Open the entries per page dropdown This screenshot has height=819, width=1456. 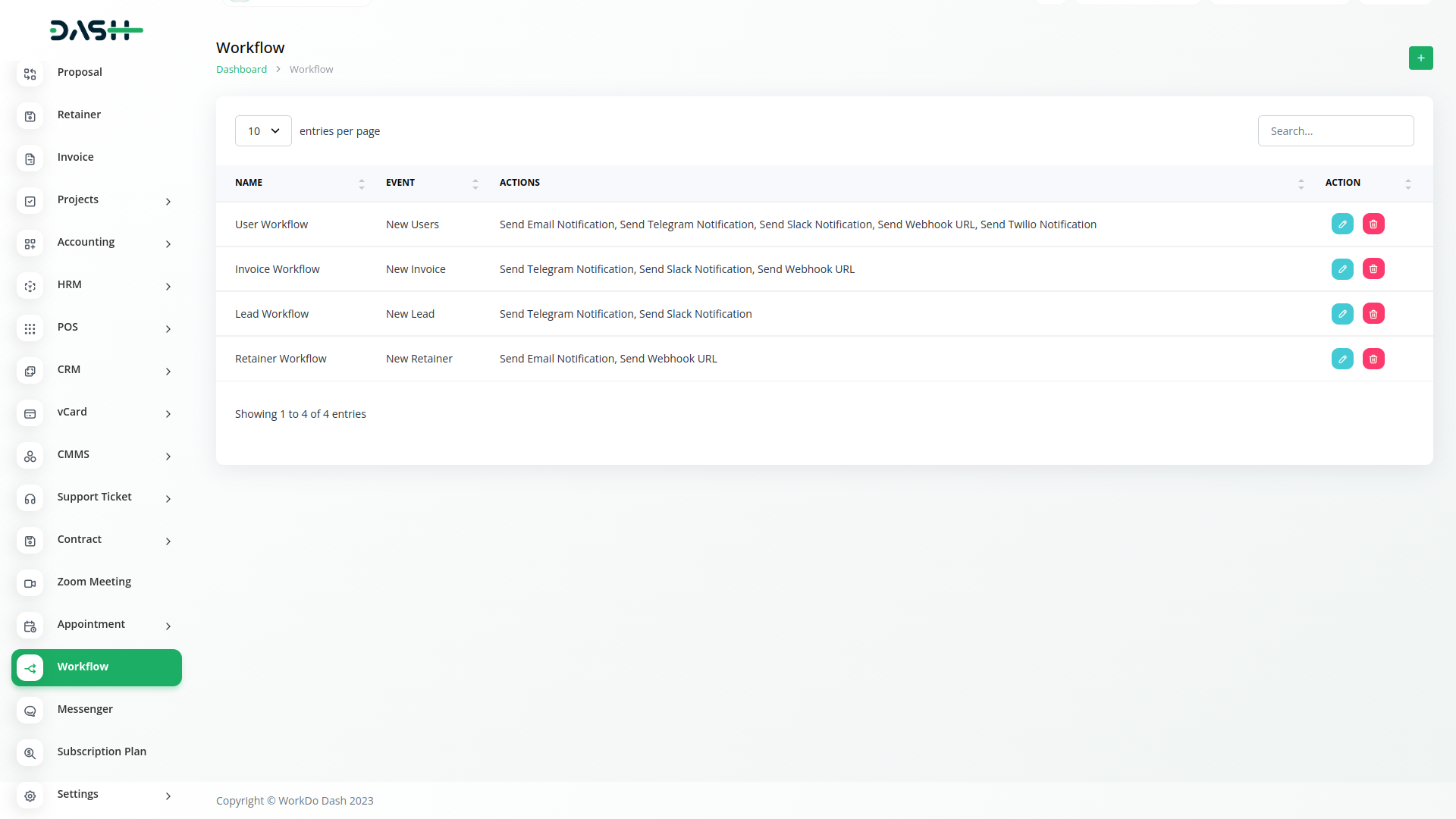point(263,131)
